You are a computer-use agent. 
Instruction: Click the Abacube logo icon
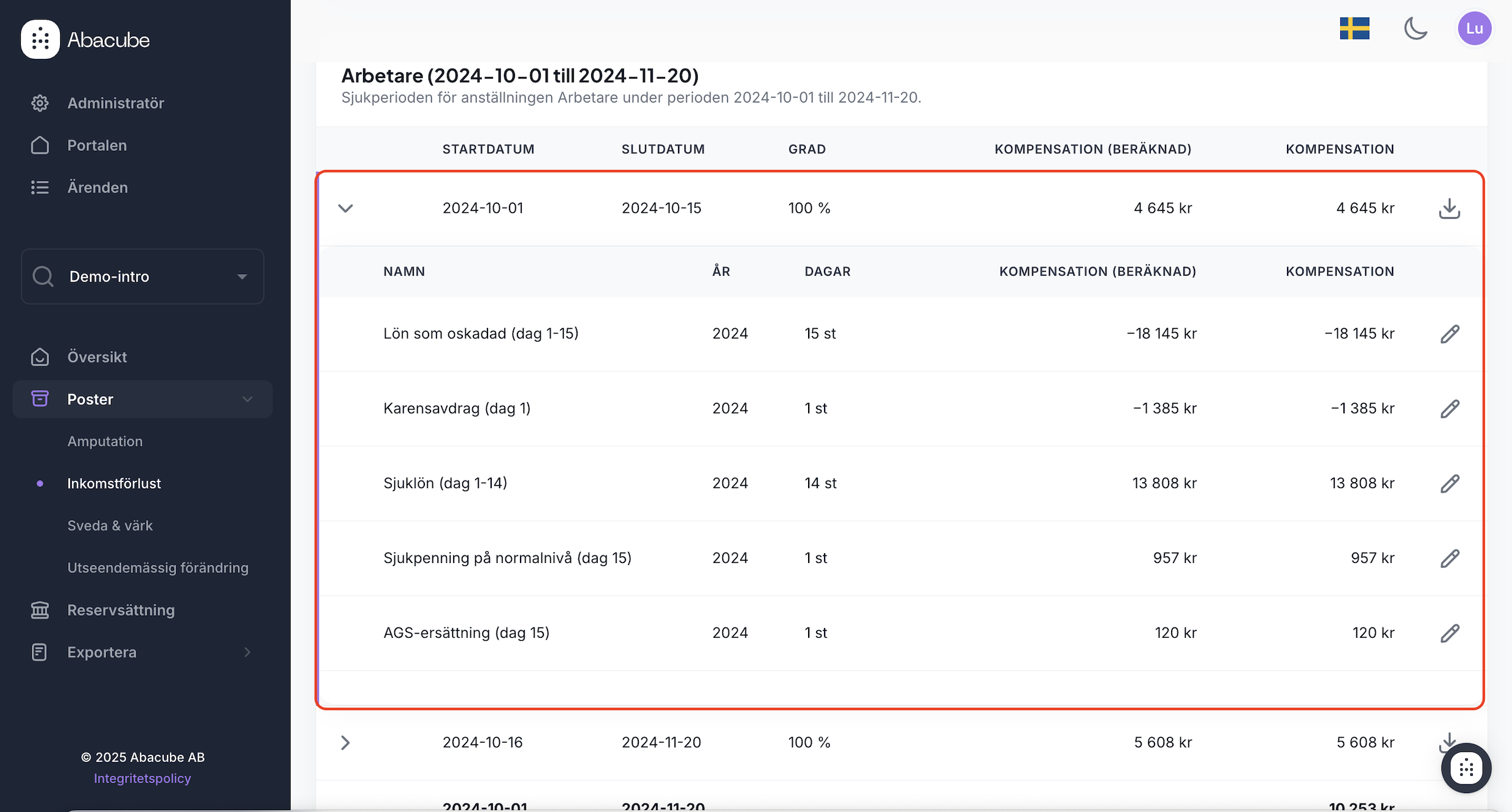pyautogui.click(x=40, y=39)
